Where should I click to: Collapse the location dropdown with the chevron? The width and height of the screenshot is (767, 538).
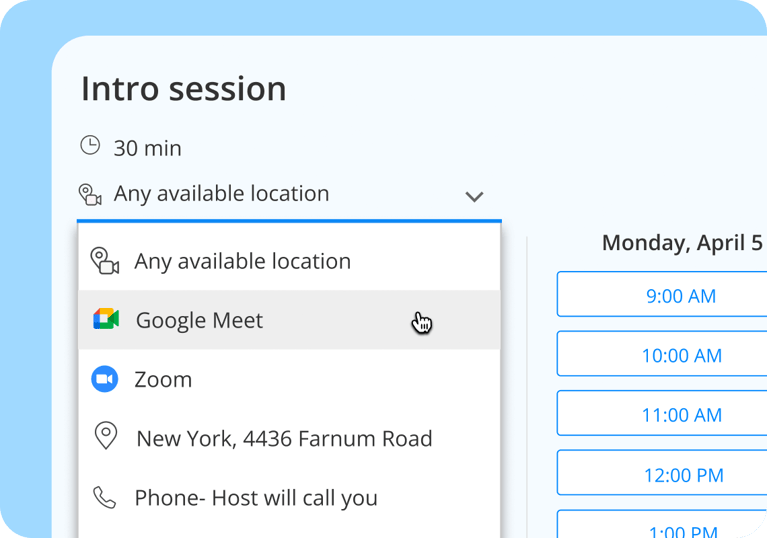474,196
